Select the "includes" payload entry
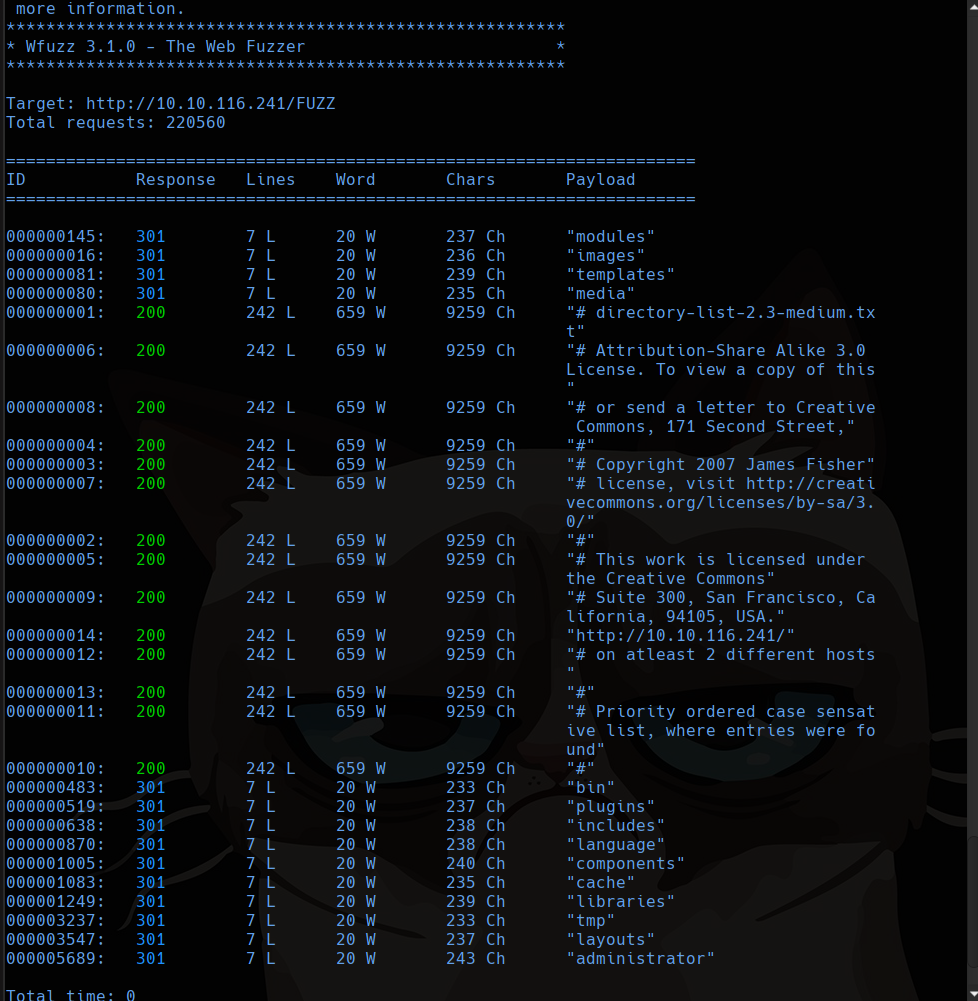978x1001 pixels. click(x=615, y=825)
